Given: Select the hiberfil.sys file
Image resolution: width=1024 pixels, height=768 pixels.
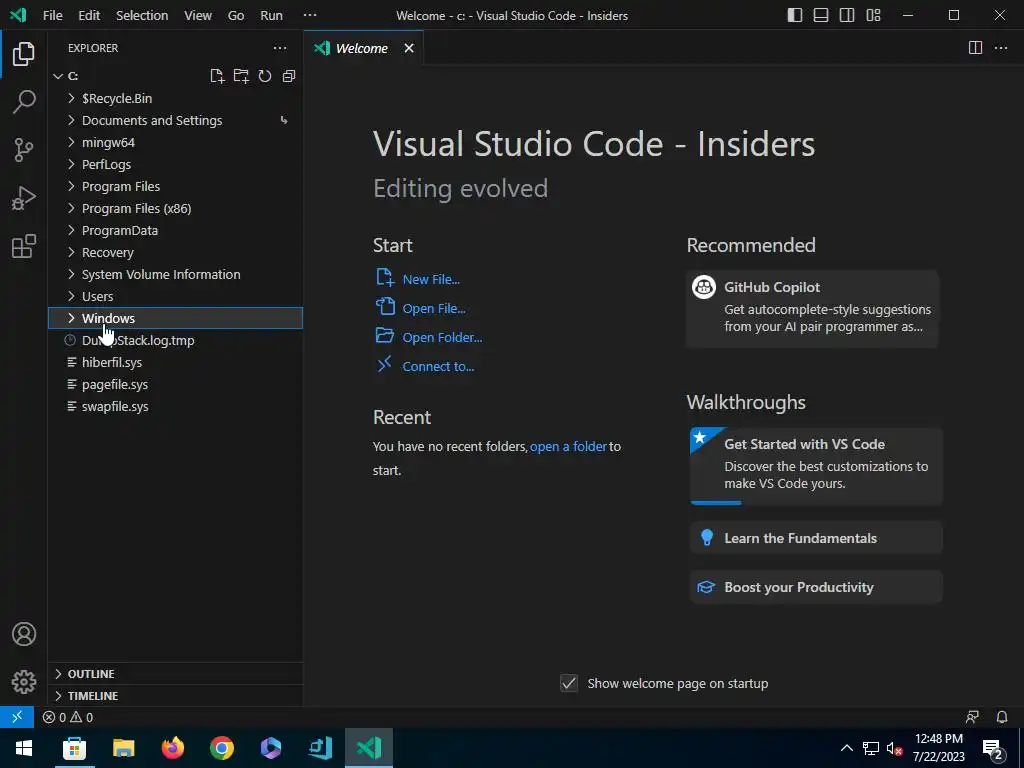Looking at the screenshot, I should 175,362.
